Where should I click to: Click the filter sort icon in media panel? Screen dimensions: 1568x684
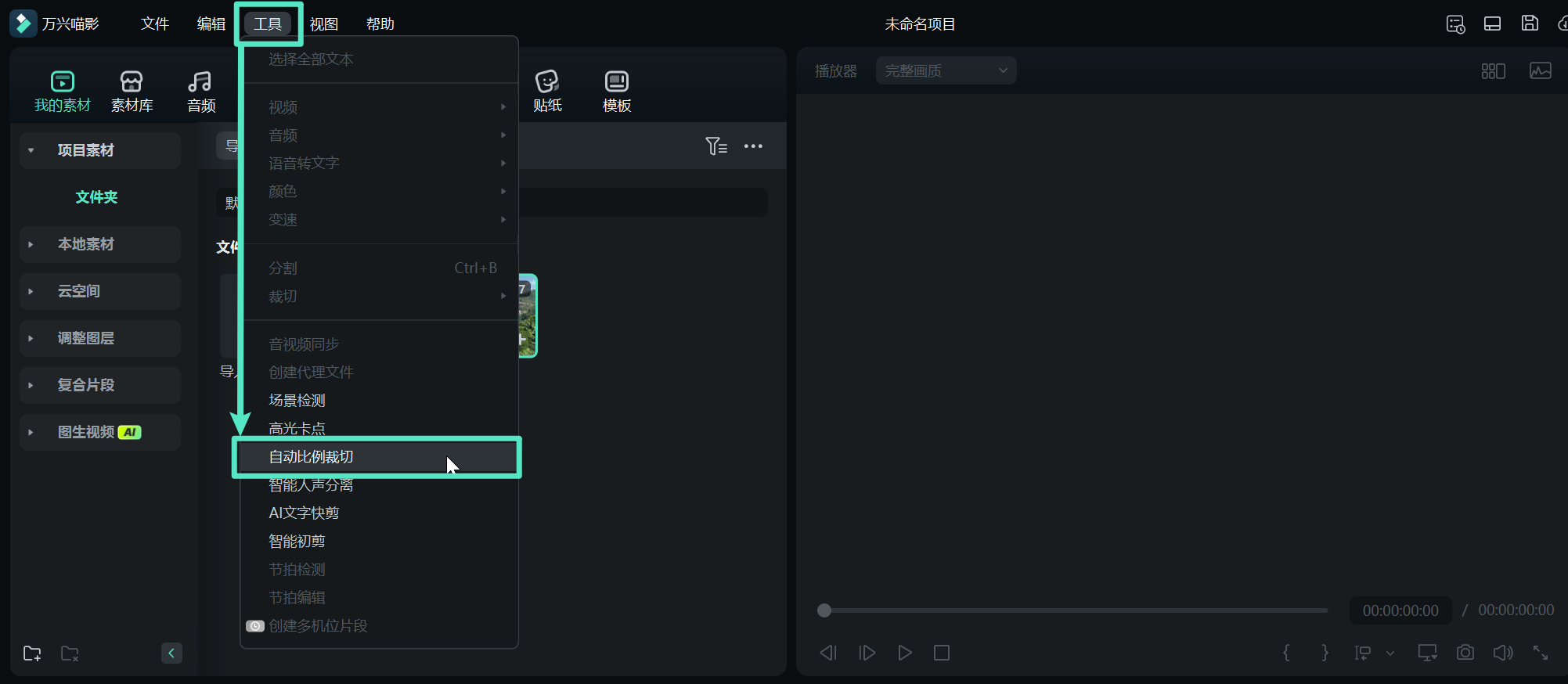pyautogui.click(x=716, y=146)
